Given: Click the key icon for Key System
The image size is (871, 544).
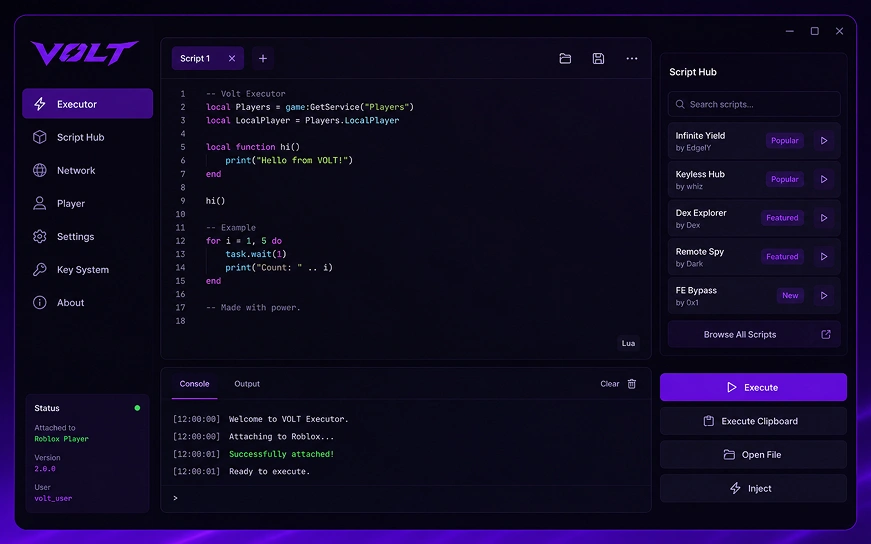Looking at the screenshot, I should (x=39, y=269).
